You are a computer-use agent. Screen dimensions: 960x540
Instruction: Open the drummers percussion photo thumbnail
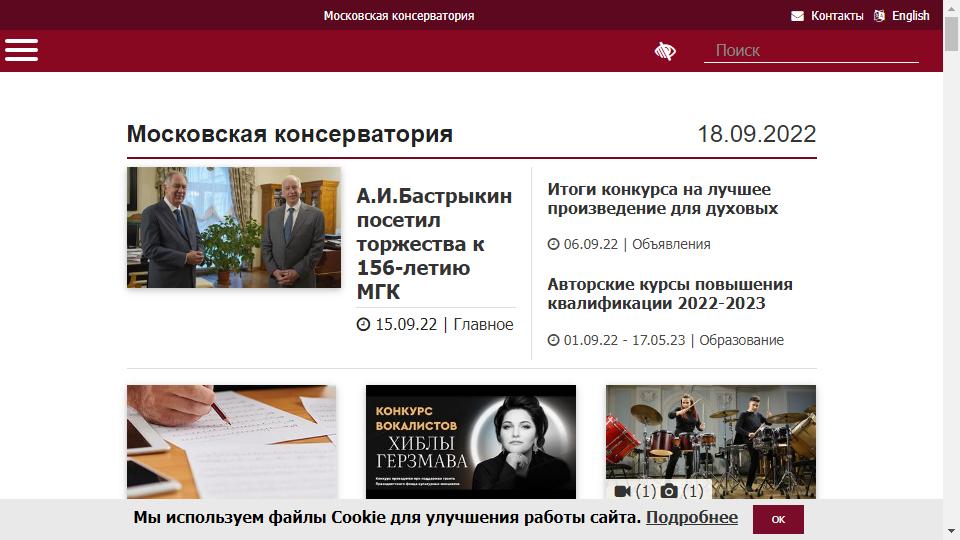pos(711,441)
